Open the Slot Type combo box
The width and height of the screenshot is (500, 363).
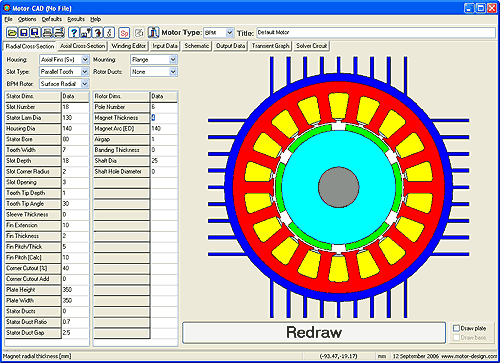coord(85,72)
